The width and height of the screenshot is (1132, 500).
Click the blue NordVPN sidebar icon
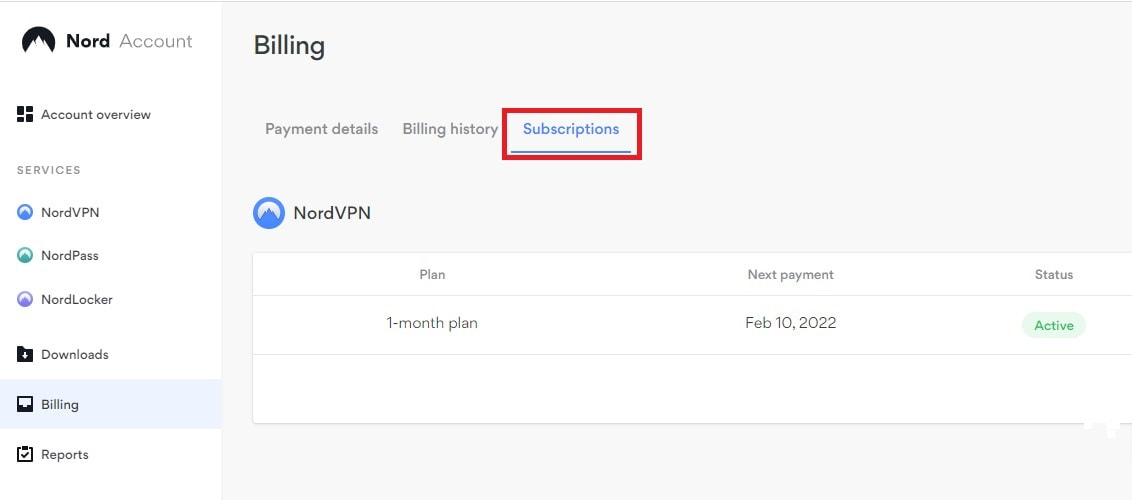(x=26, y=212)
